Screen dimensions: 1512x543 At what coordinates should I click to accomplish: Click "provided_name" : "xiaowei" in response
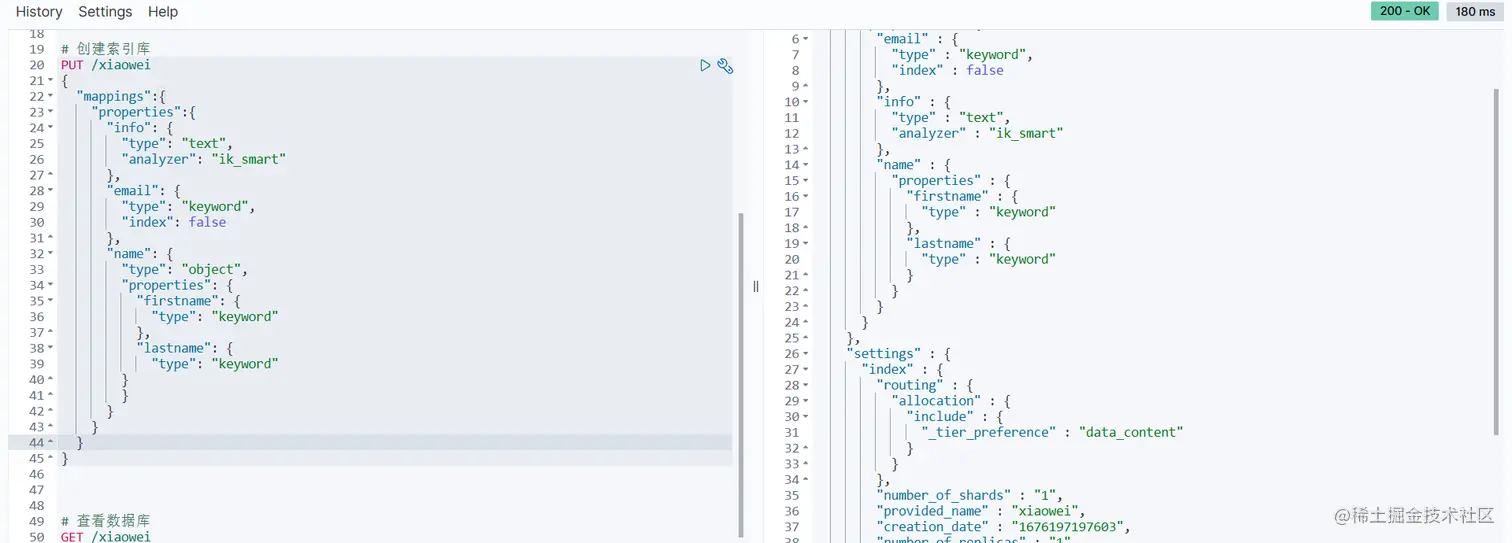click(x=981, y=511)
